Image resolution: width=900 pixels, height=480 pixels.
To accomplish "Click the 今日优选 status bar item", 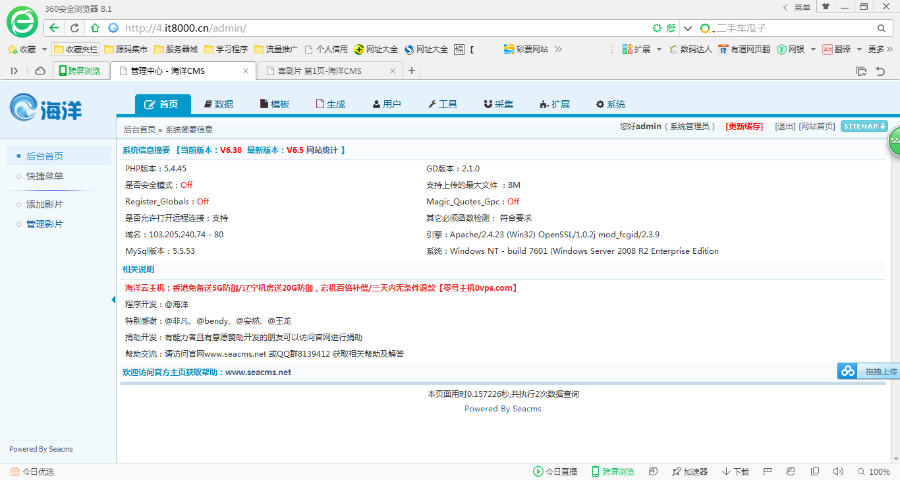I will tap(32, 471).
